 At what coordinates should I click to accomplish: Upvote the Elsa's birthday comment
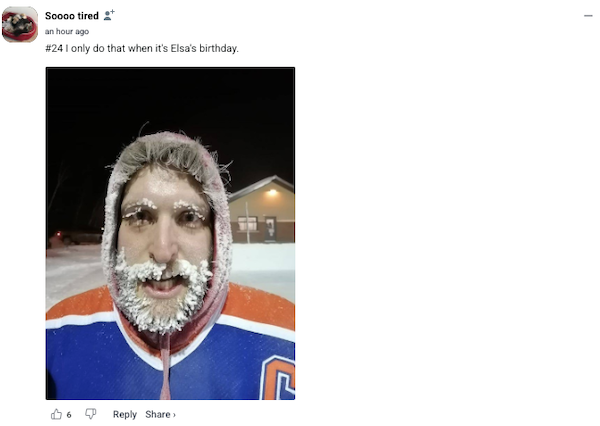pyautogui.click(x=56, y=414)
